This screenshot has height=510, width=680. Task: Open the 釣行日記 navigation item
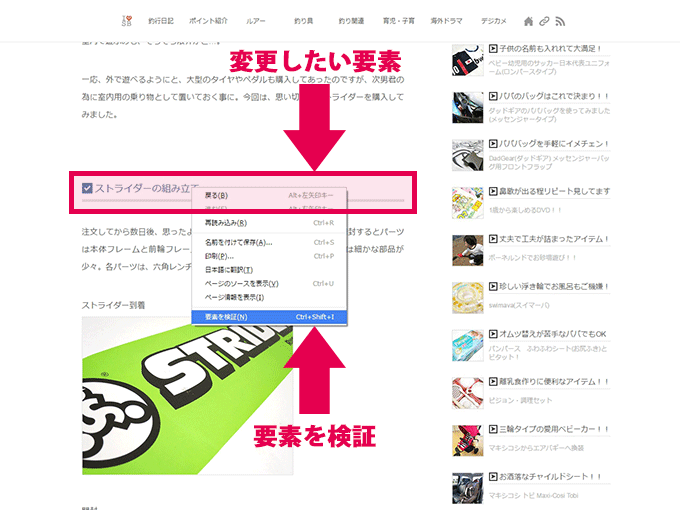point(161,21)
